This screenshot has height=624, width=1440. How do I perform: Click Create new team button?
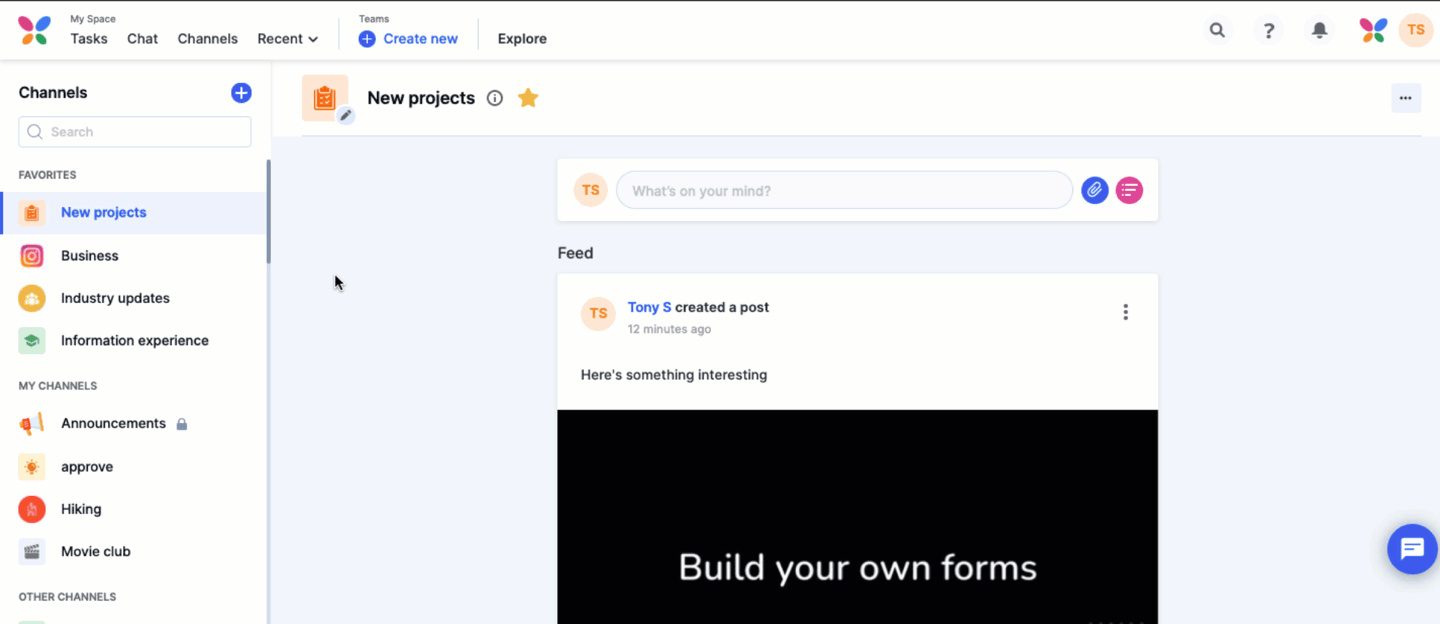click(408, 39)
